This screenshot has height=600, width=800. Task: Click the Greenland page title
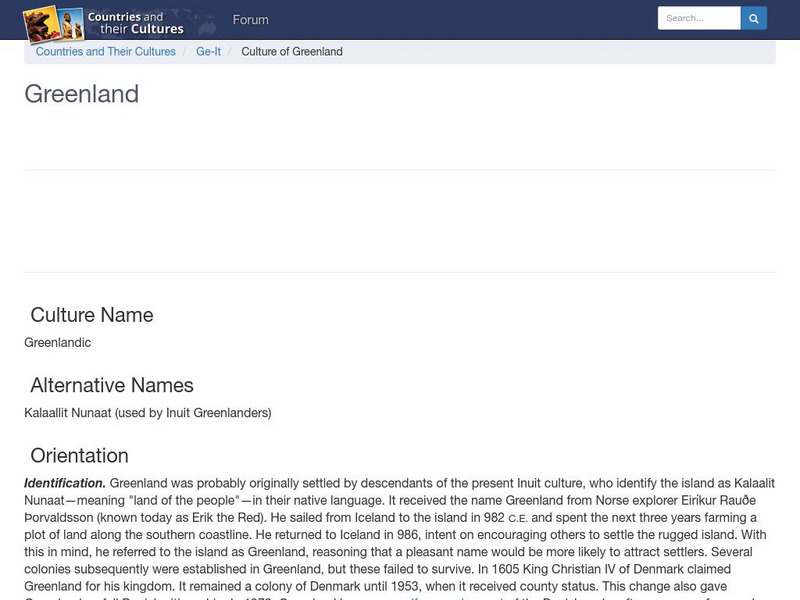click(82, 94)
